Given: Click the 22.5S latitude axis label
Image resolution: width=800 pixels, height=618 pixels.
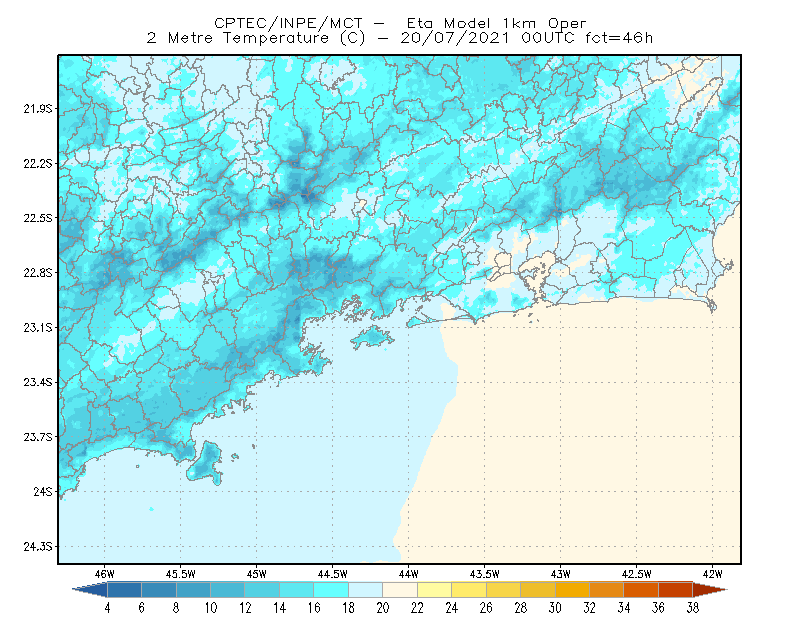Looking at the screenshot, I should click(x=38, y=218).
